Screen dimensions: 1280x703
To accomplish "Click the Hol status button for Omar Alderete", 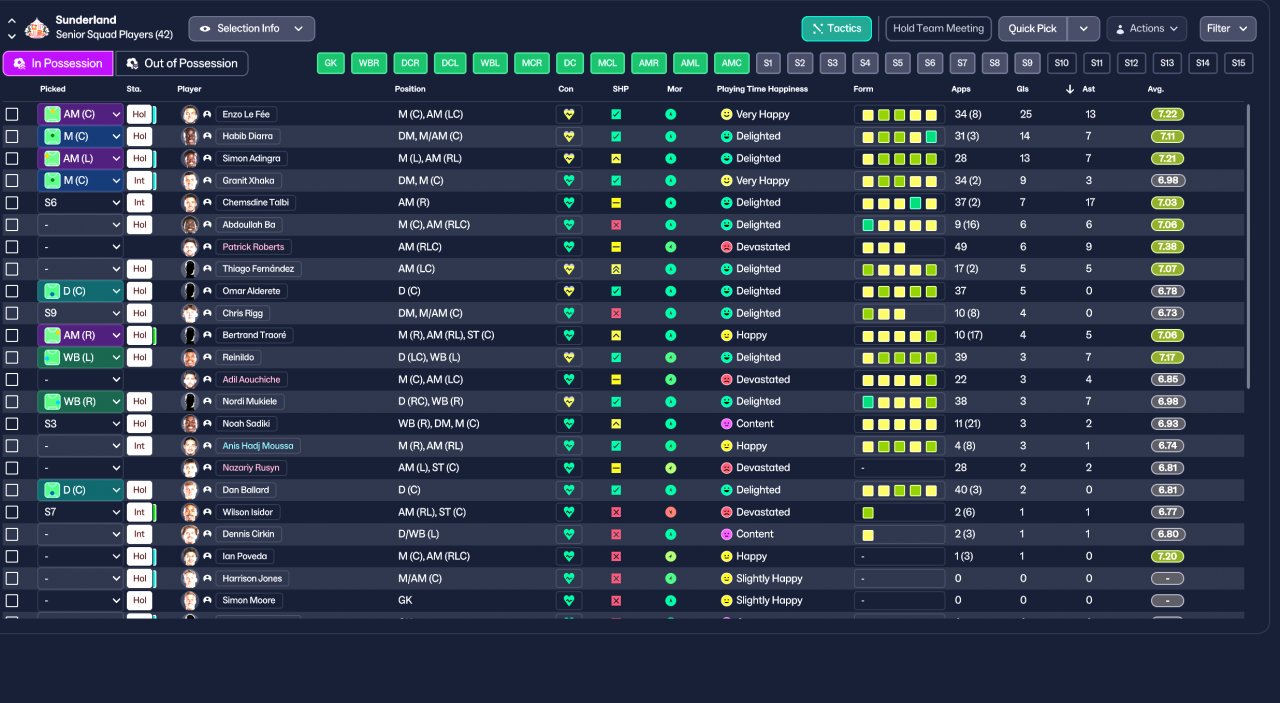I will (x=139, y=291).
